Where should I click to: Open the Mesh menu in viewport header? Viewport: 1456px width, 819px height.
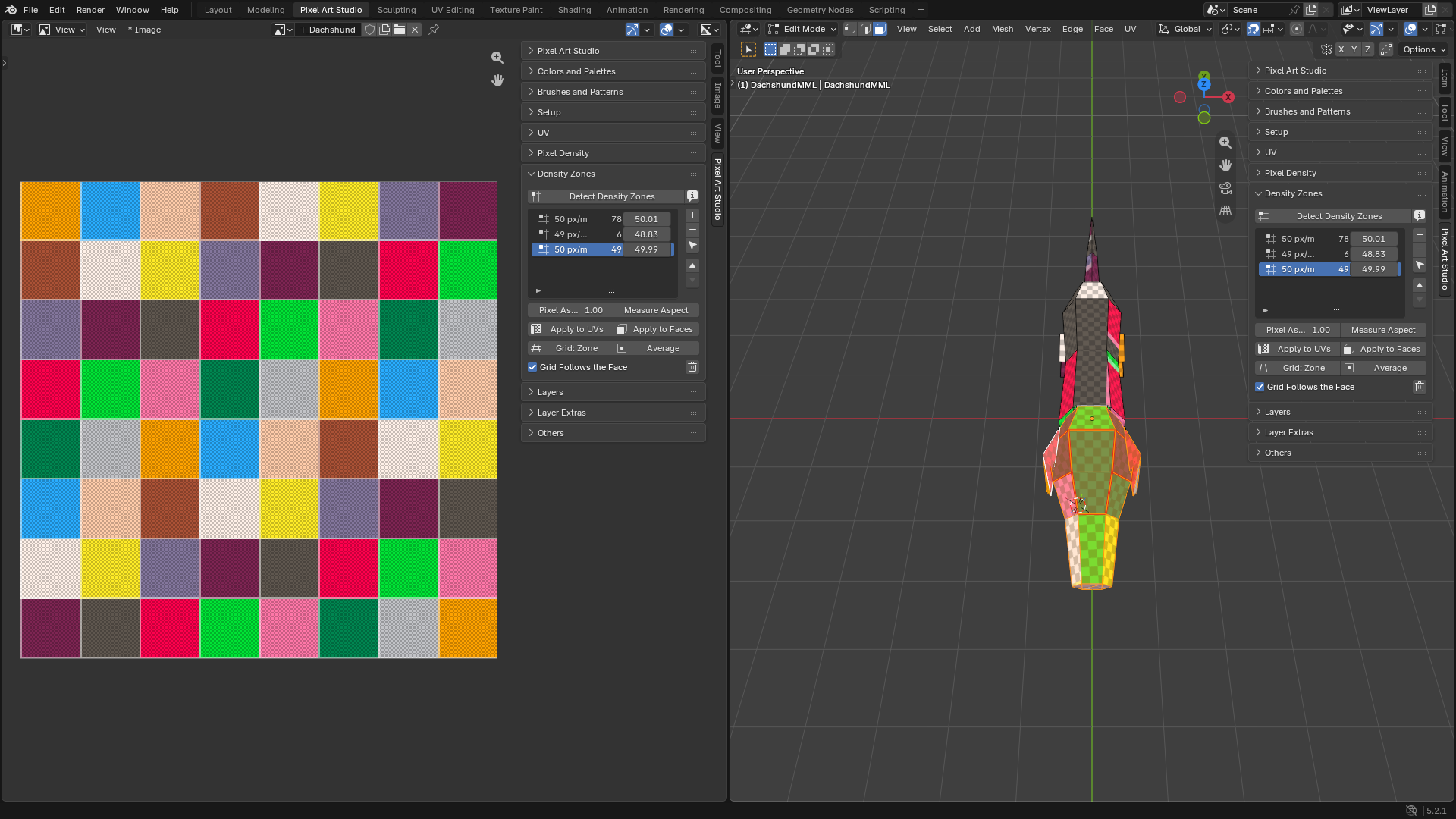(1002, 29)
